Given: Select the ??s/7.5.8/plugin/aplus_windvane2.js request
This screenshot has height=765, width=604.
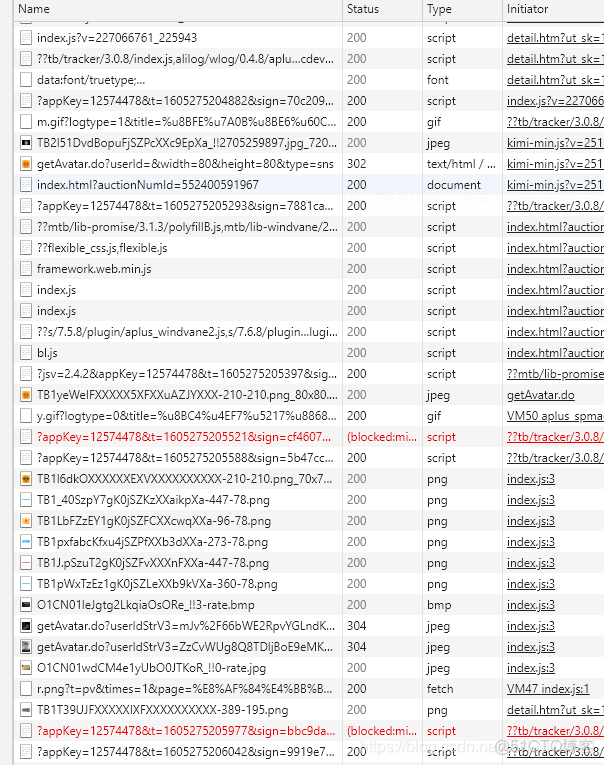Looking at the screenshot, I should click(187, 332).
